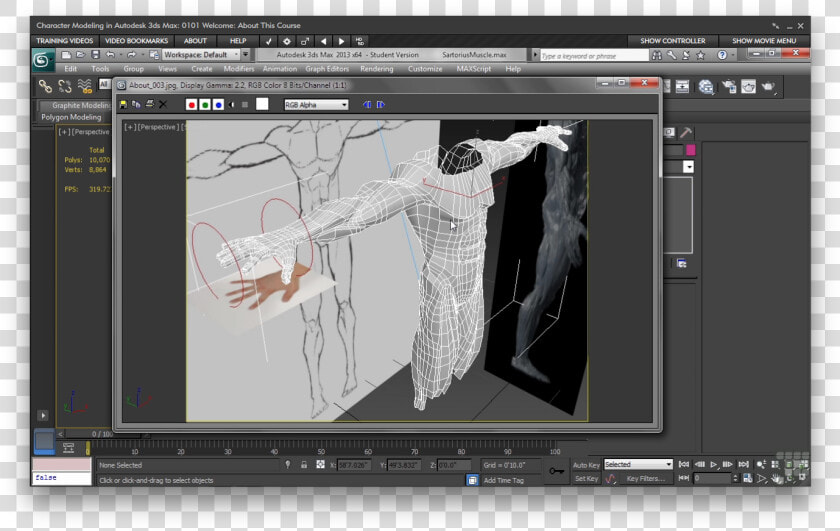This screenshot has height=531, width=840.
Task: Click the checkmark icon in training toolbar
Action: (x=268, y=41)
